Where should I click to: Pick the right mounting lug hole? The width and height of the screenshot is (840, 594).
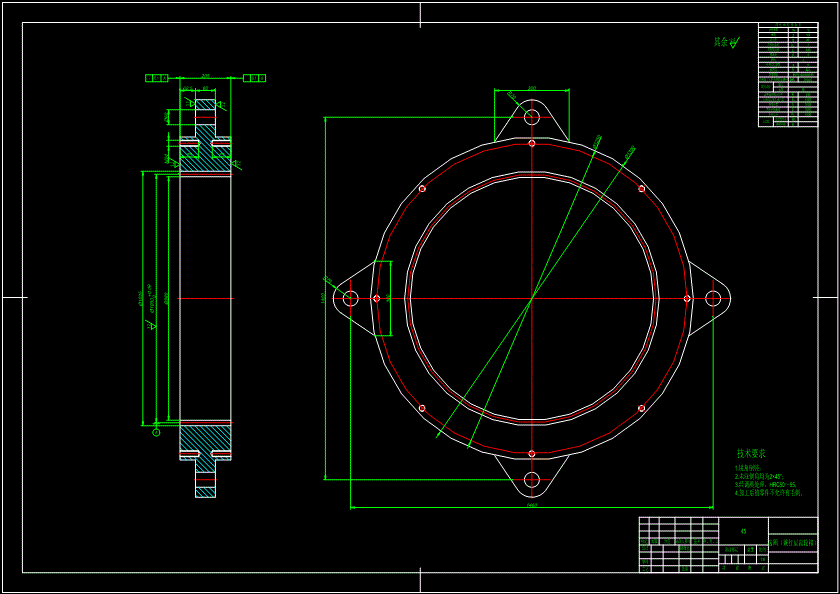[713, 298]
